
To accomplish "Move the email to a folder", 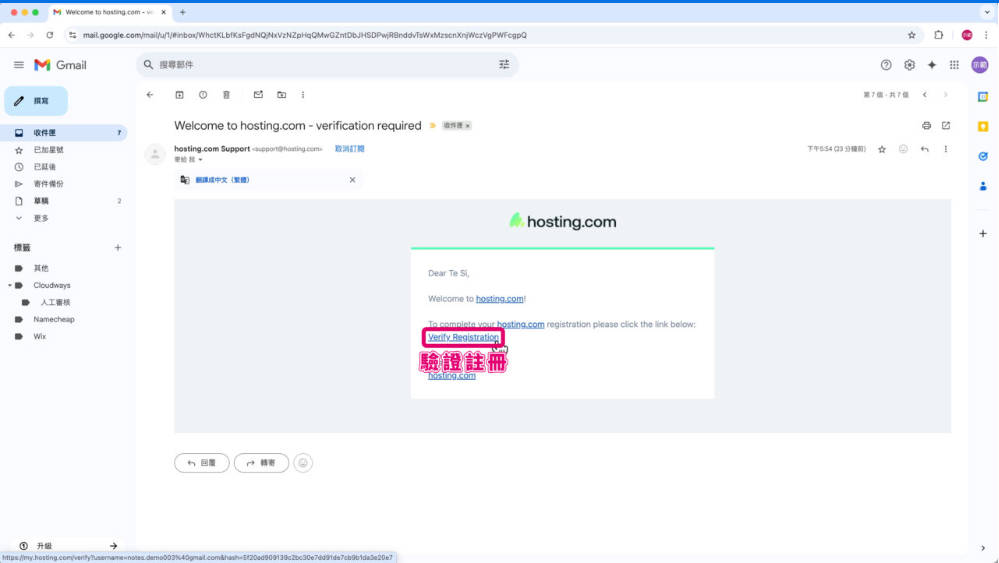I will 282,95.
